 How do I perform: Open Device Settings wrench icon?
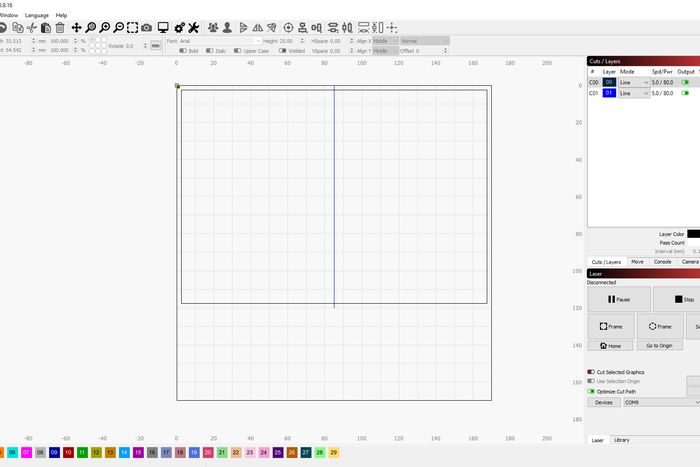click(x=194, y=27)
